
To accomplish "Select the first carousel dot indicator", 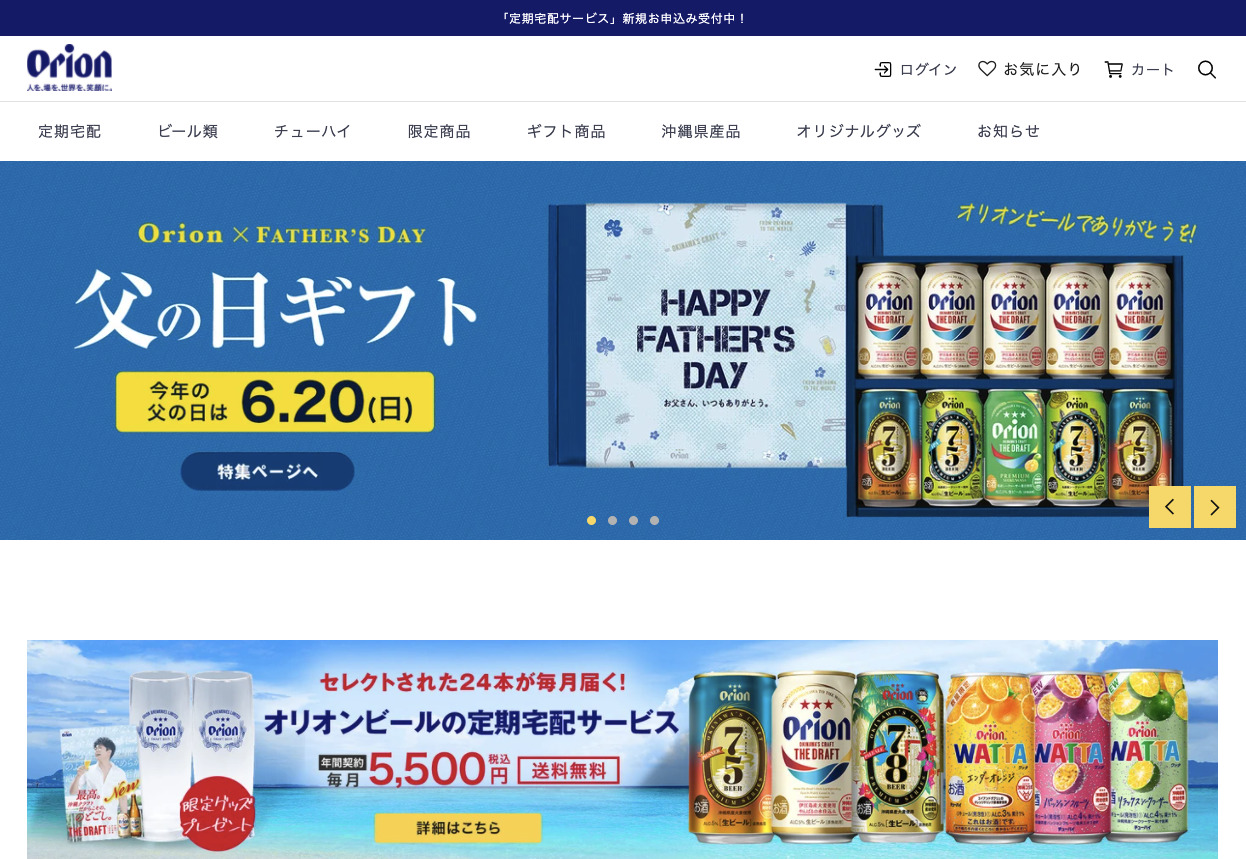I will (591, 520).
